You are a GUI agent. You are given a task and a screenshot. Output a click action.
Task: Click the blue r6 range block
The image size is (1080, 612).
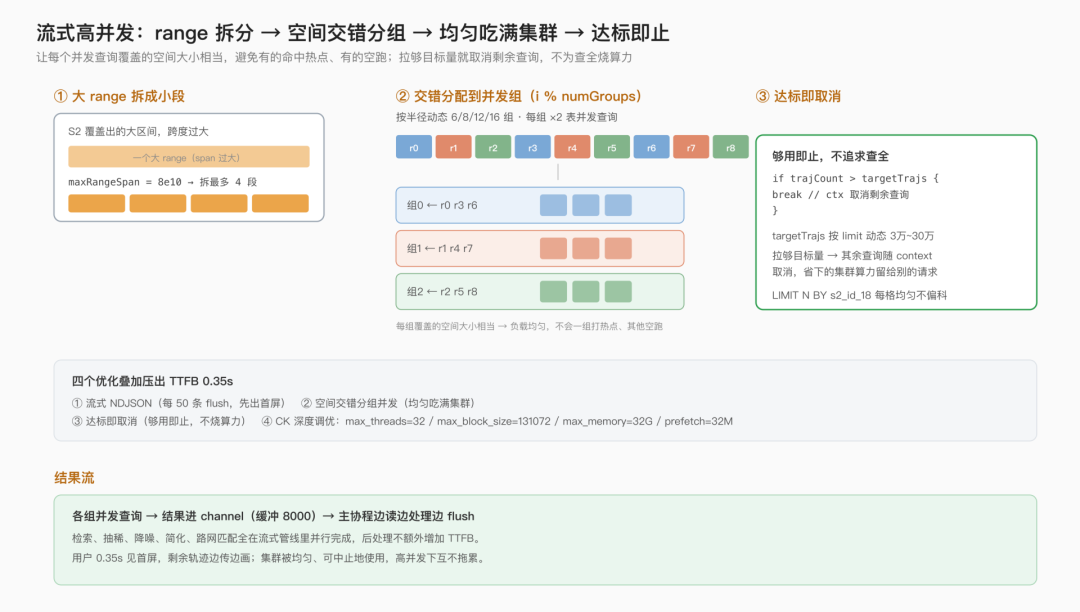652,147
